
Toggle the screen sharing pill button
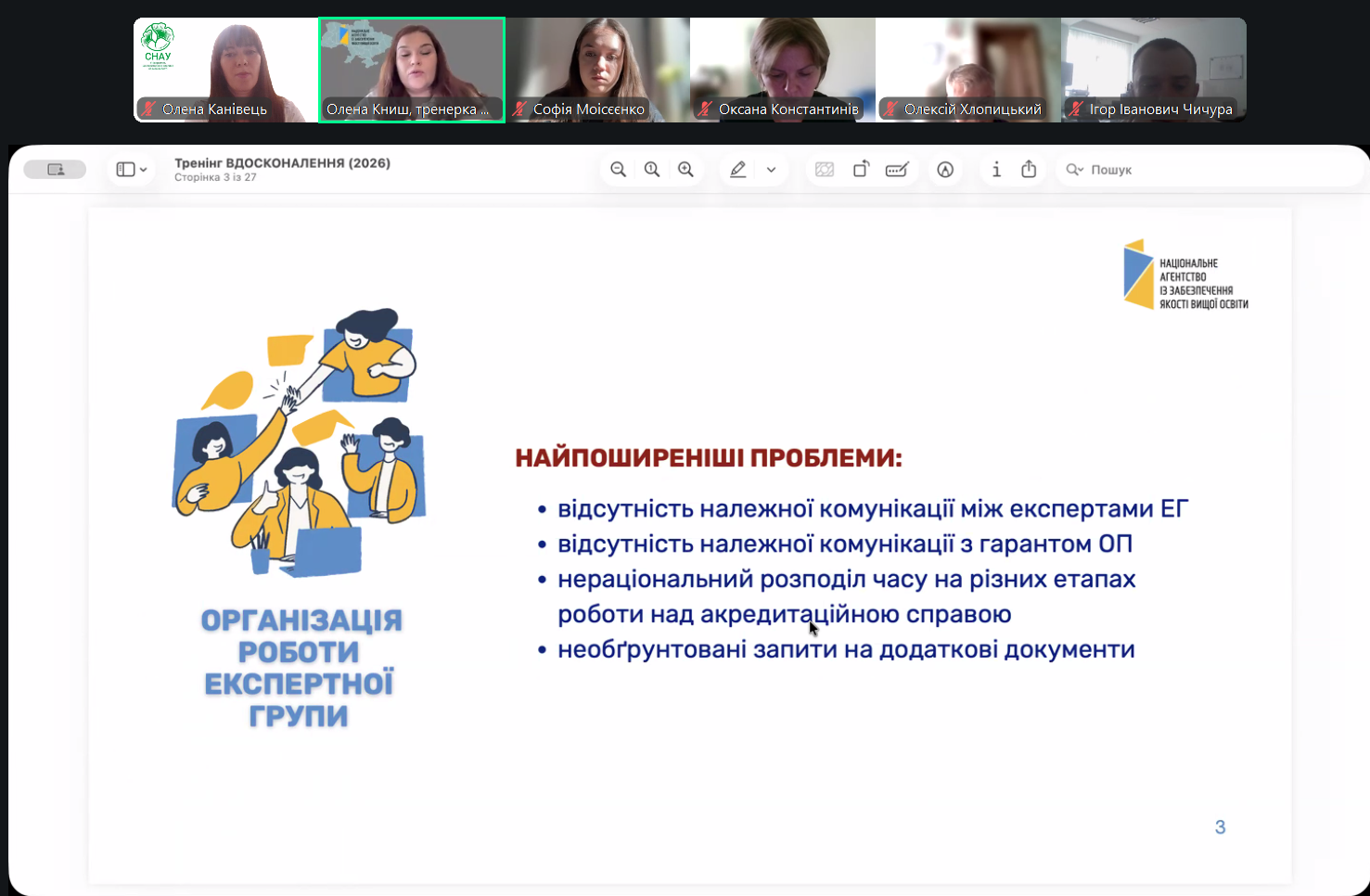tap(55, 170)
